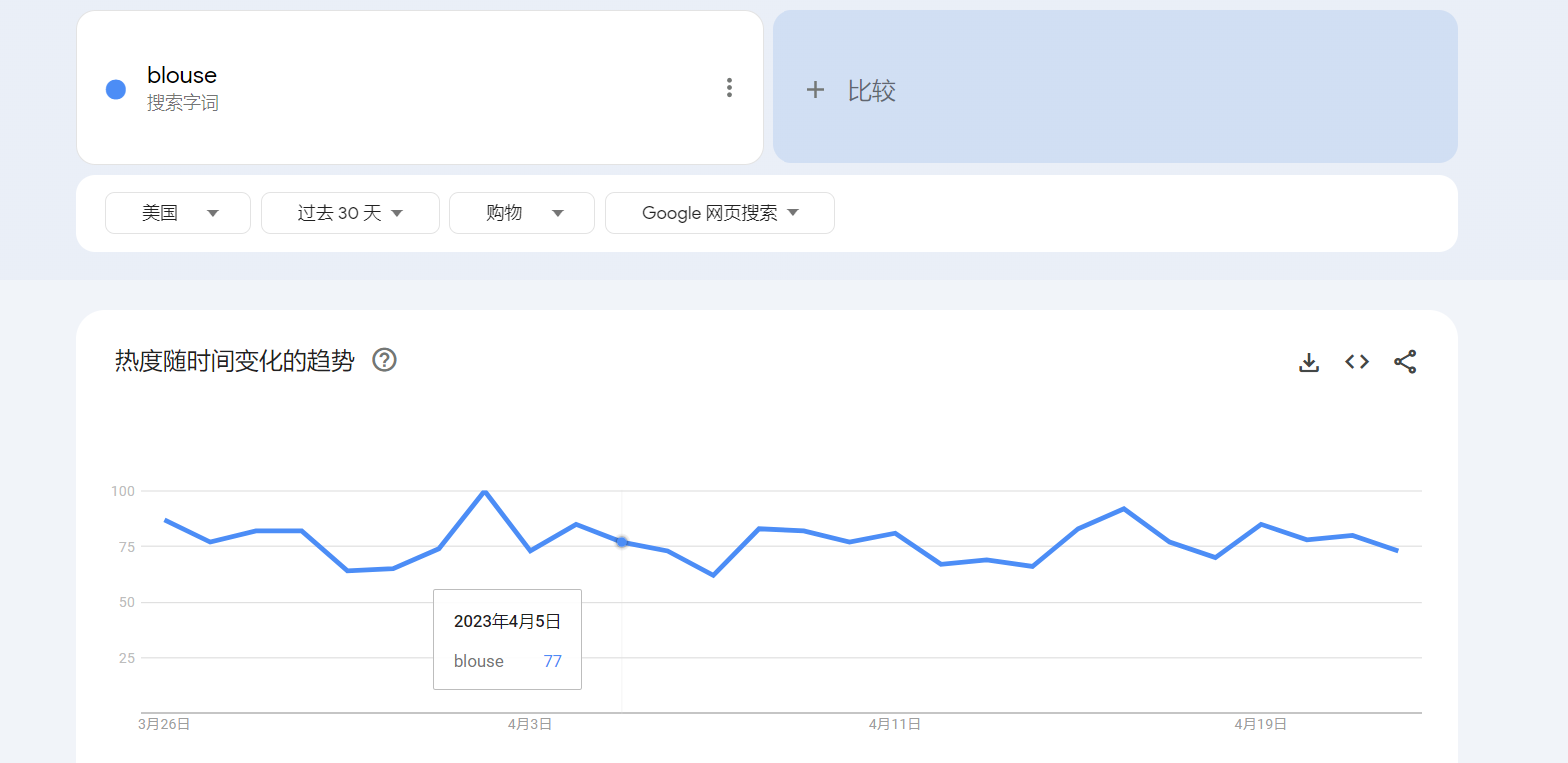Viewport: 1568px width, 763px height.
Task: Click the 3月26日 axis label
Action: point(164,724)
